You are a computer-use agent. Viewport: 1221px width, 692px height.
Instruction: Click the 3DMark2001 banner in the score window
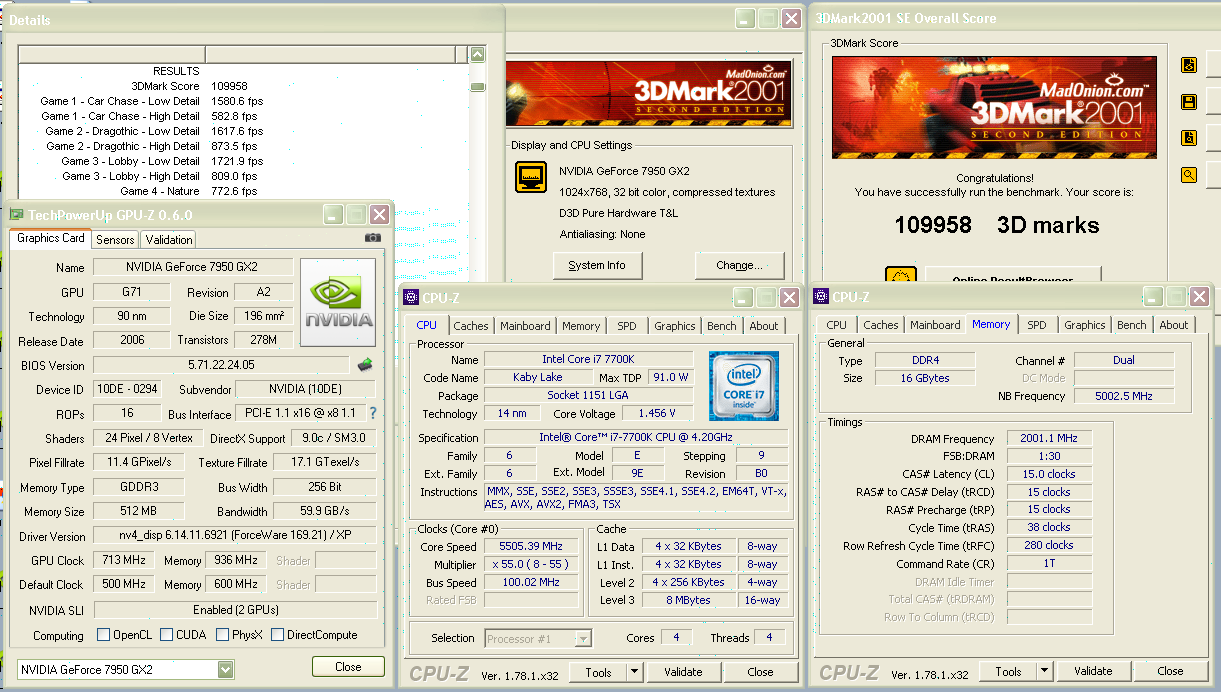click(995, 105)
